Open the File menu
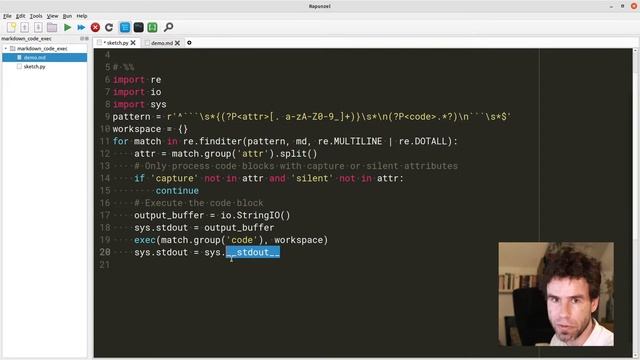This screenshot has height=360, width=640. (7, 16)
